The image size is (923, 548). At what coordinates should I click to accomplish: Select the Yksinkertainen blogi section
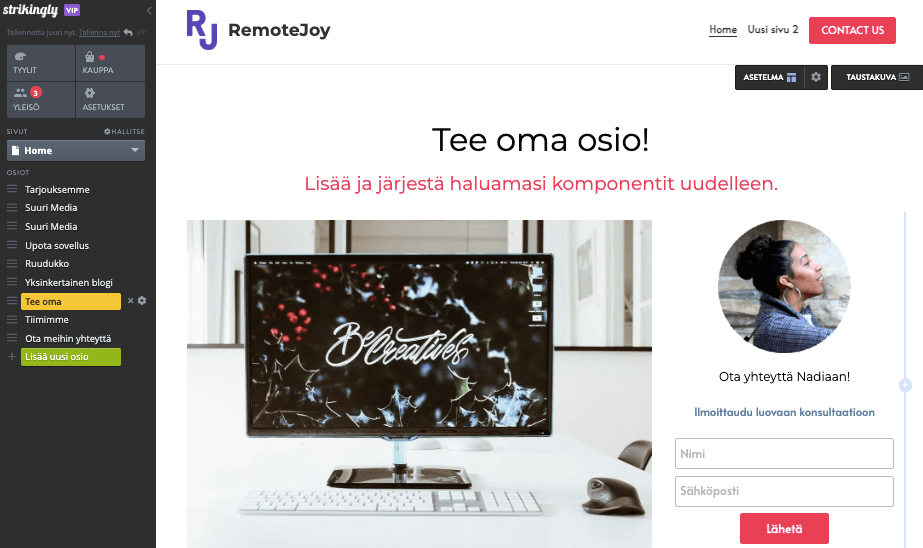point(69,283)
